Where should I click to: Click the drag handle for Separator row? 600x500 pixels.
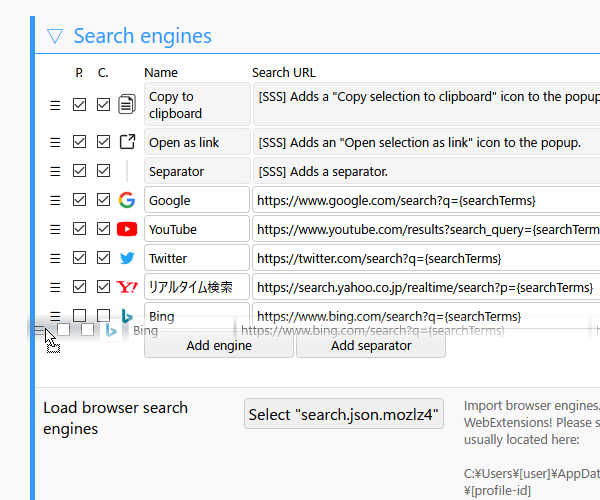55,171
